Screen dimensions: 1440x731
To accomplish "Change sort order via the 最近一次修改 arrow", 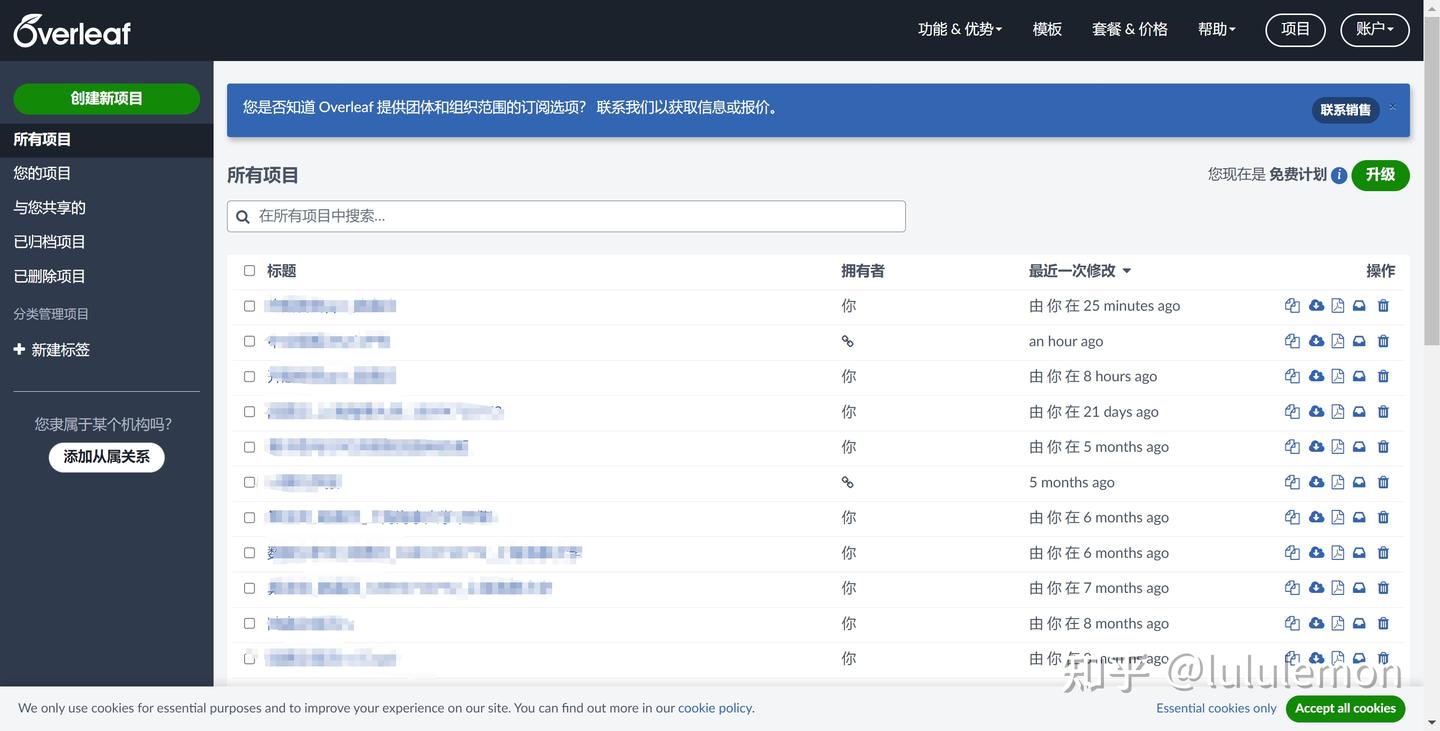I will pos(1126,270).
